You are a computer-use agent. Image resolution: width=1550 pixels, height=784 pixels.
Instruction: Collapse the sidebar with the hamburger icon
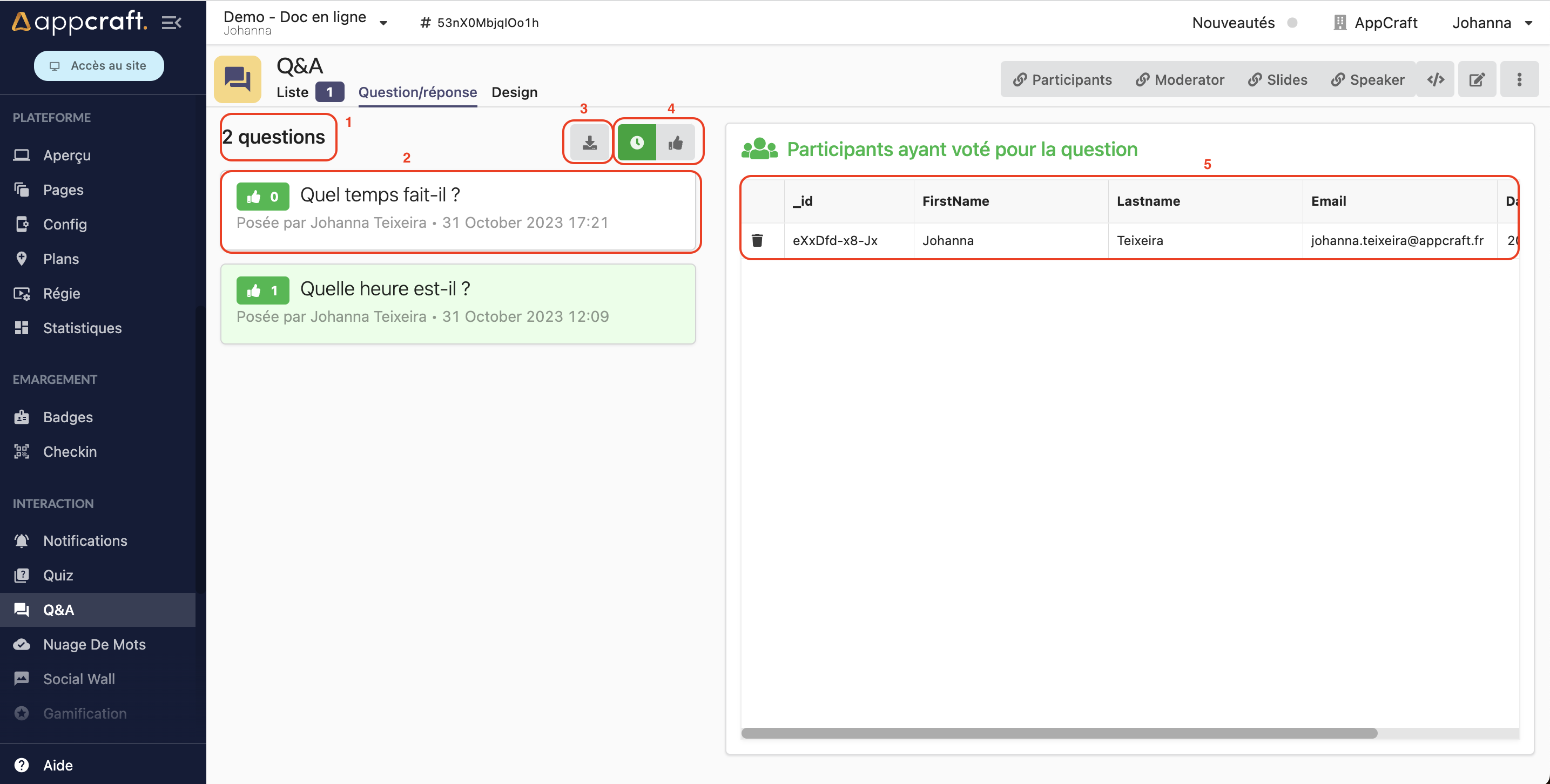click(x=172, y=23)
